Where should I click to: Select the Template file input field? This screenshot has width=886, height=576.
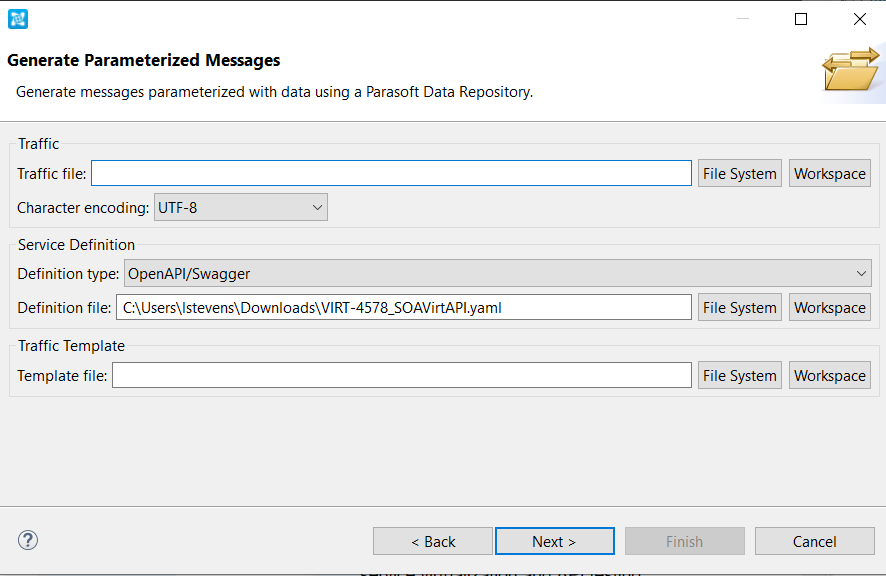coord(402,375)
